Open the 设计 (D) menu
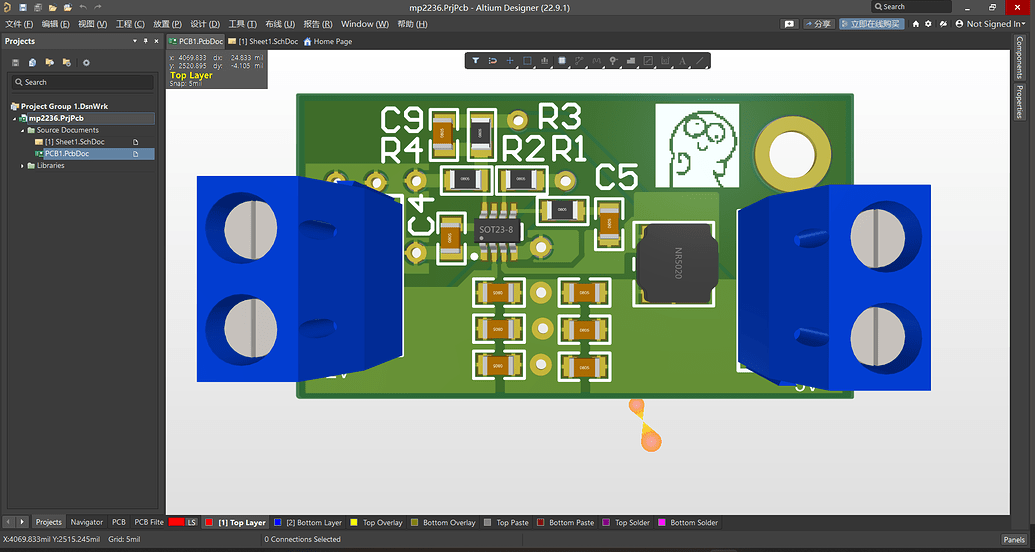This screenshot has height=552, width=1035. coord(205,23)
